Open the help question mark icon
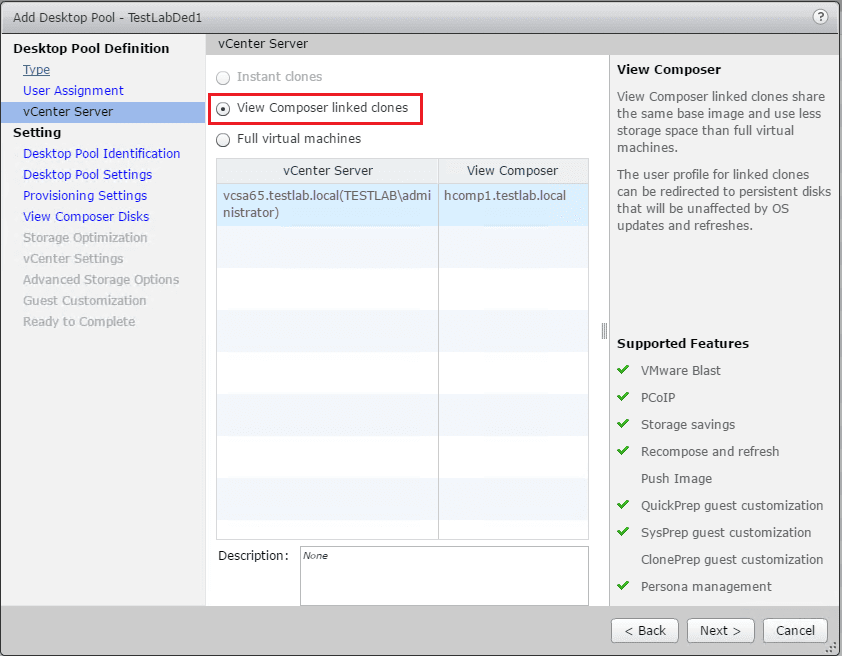This screenshot has height=656, width=842. (820, 17)
